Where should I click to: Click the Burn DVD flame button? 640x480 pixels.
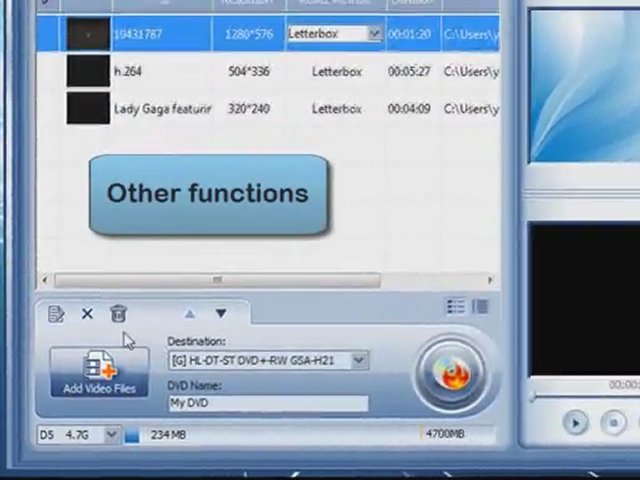pyautogui.click(x=453, y=374)
